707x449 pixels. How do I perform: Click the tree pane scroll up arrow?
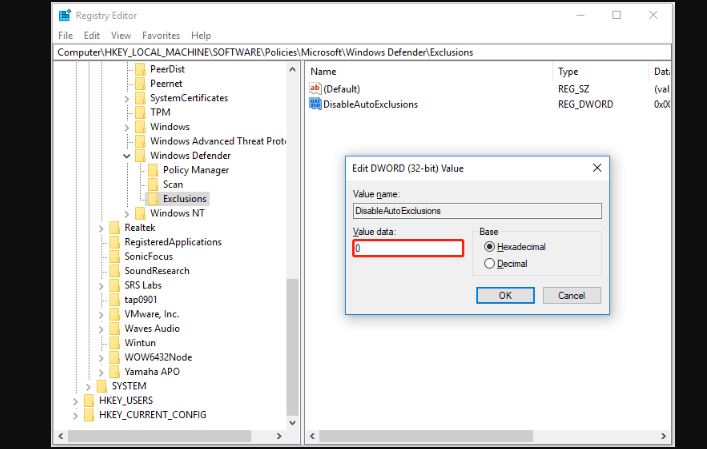[x=293, y=69]
